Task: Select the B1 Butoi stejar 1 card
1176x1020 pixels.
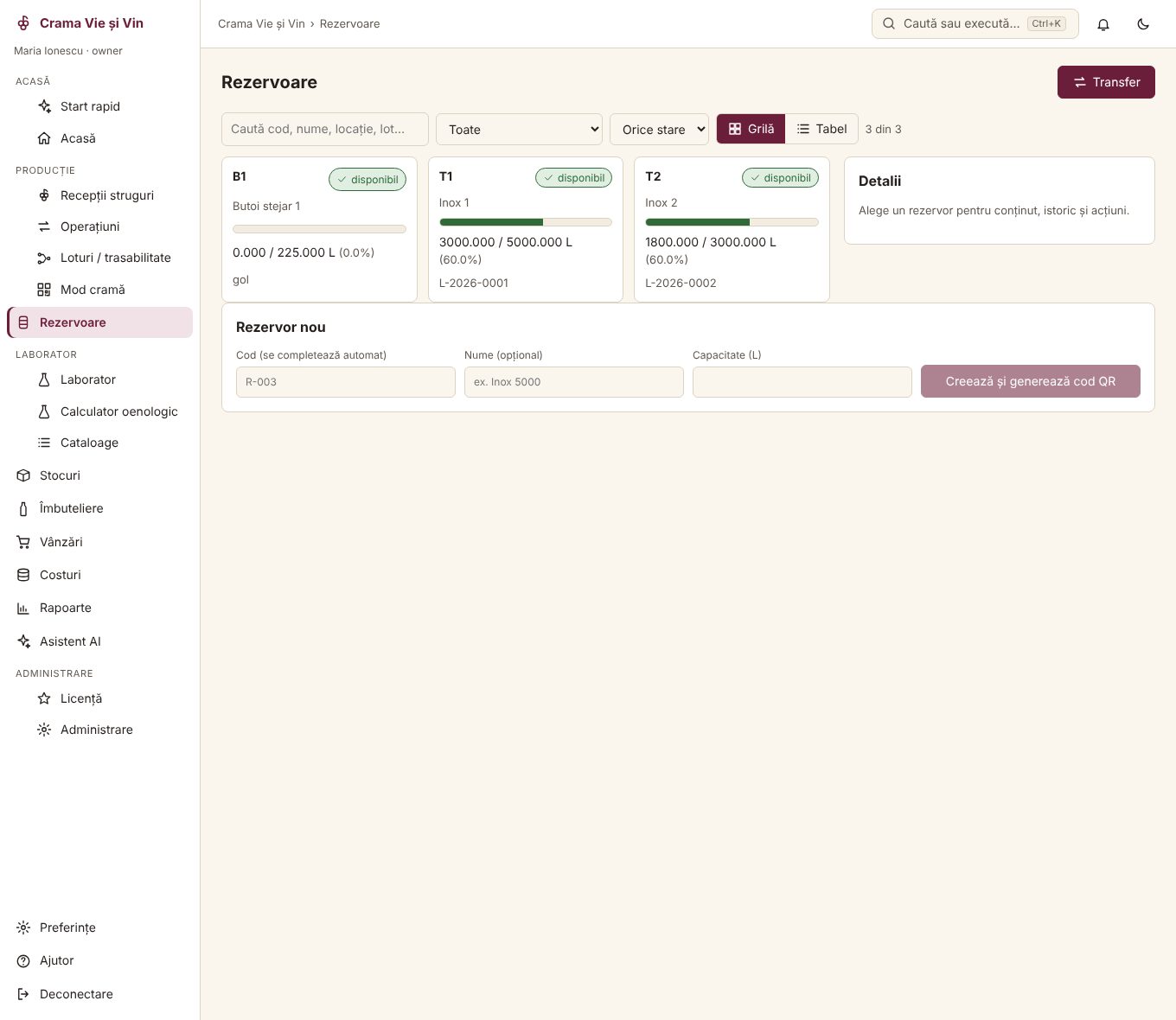Action: point(319,229)
